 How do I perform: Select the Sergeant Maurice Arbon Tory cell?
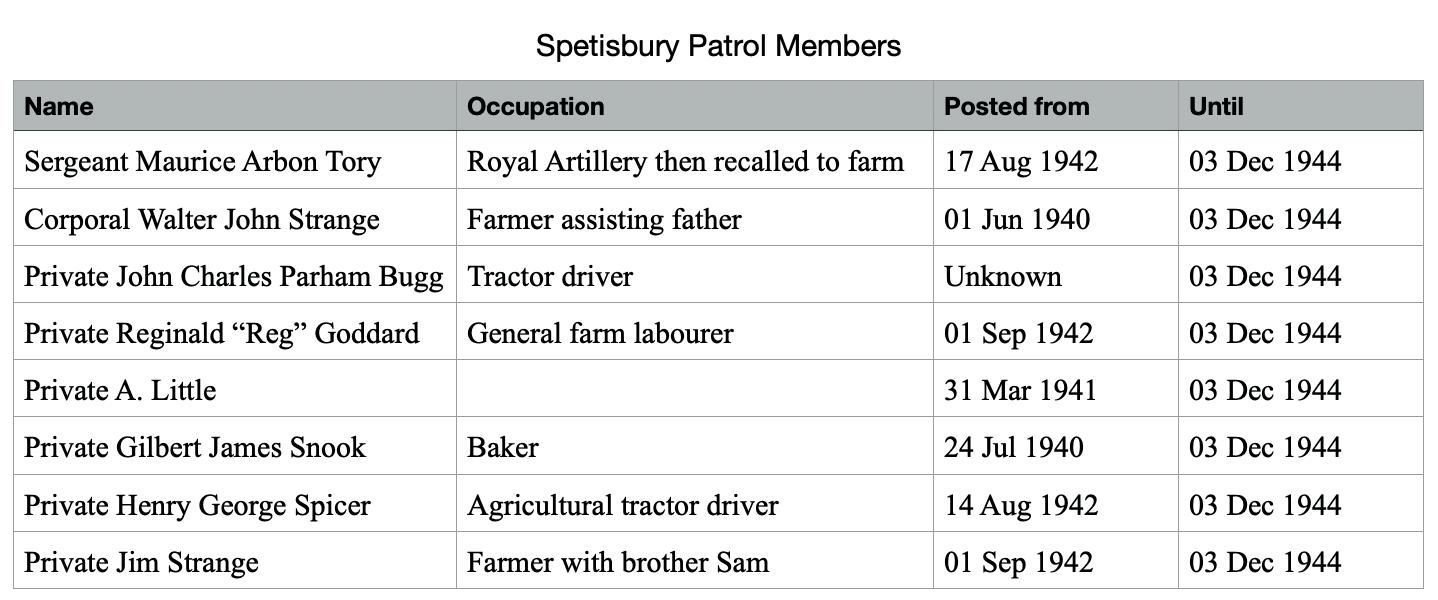click(x=202, y=161)
